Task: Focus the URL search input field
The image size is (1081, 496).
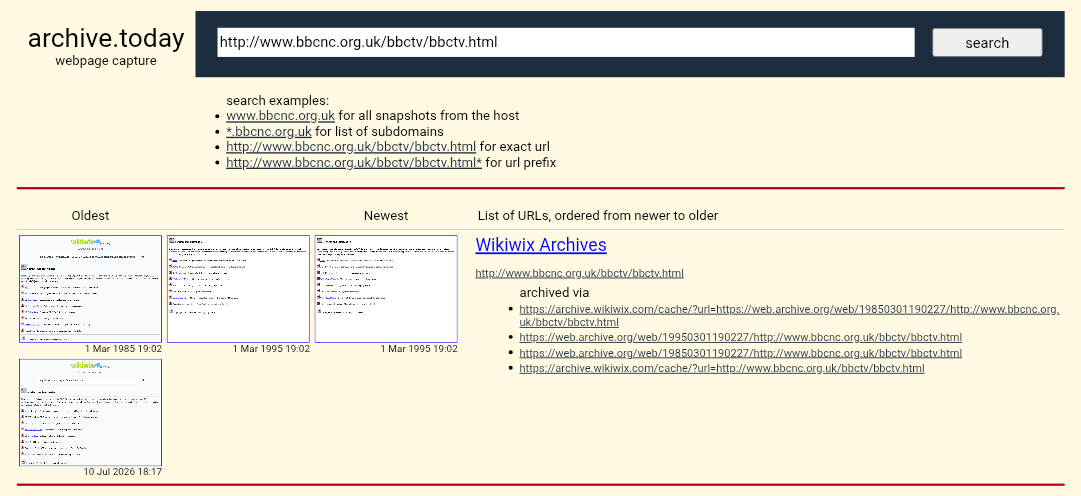Action: 566,42
